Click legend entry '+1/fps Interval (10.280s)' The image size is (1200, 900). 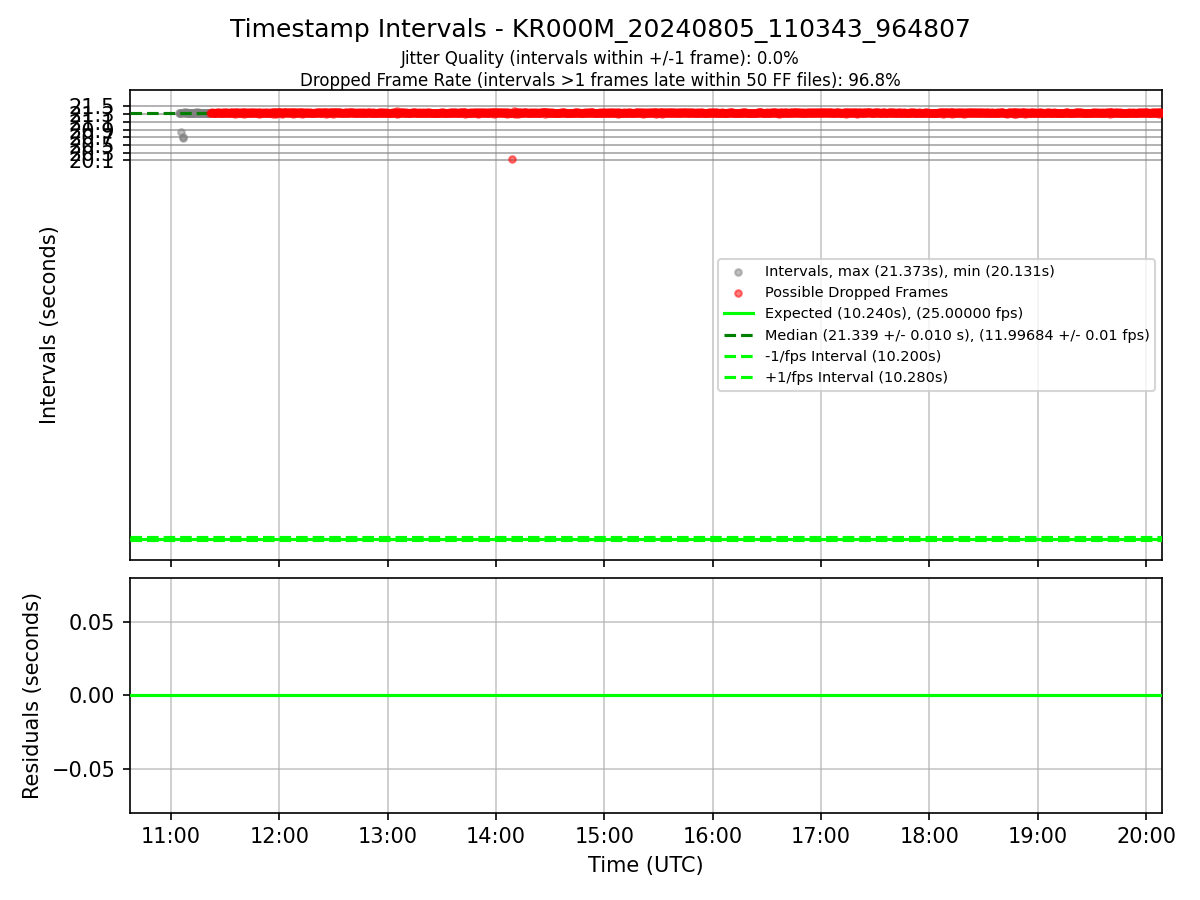point(856,377)
